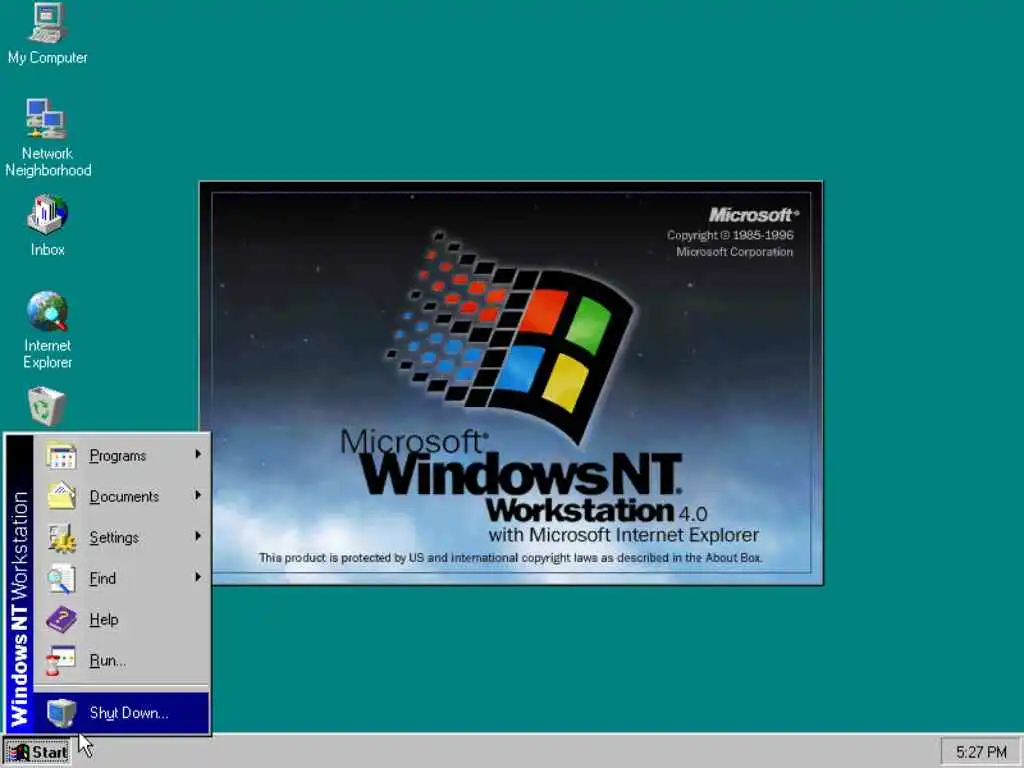1024x768 pixels.
Task: Open Documents in the Start menu
Action: pos(121,496)
